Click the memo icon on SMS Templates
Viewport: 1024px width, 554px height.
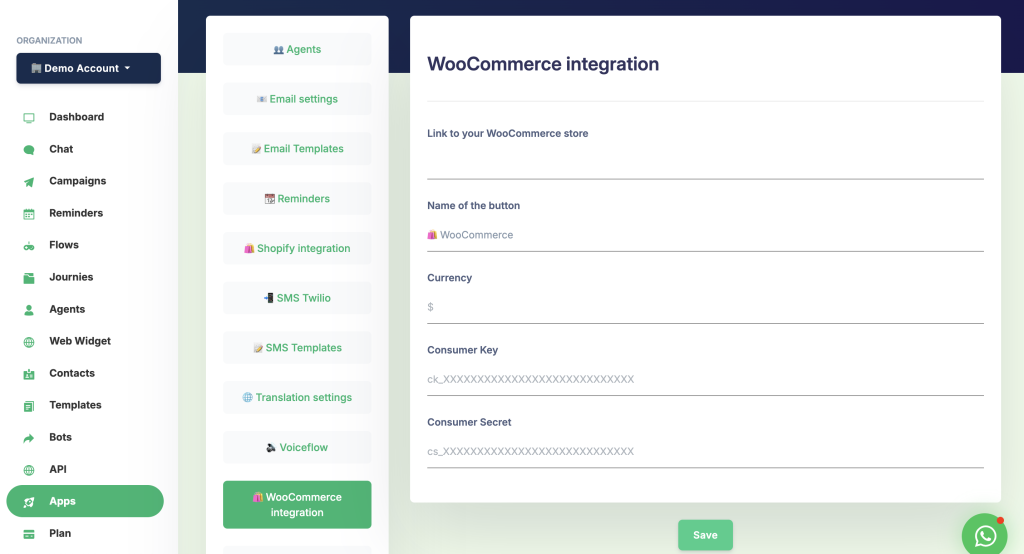(258, 348)
